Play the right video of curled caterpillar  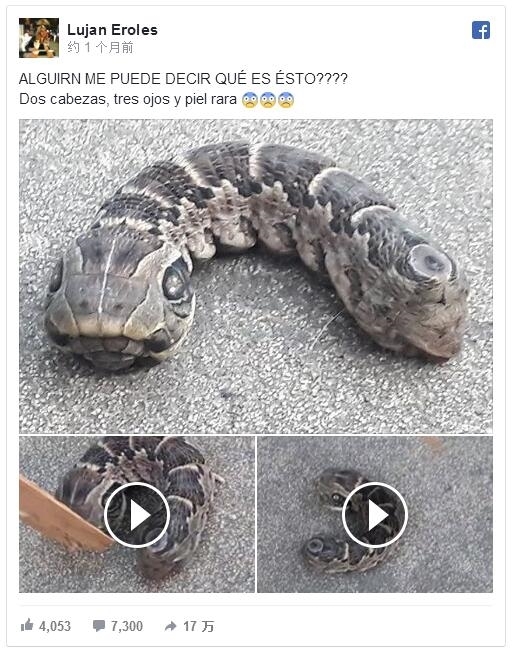coord(375,515)
